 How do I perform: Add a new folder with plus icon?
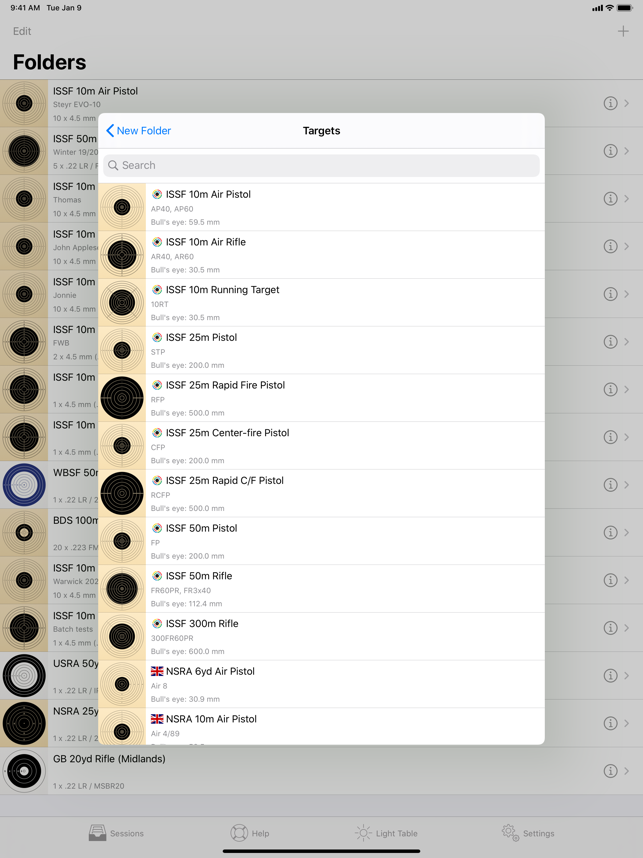623,31
